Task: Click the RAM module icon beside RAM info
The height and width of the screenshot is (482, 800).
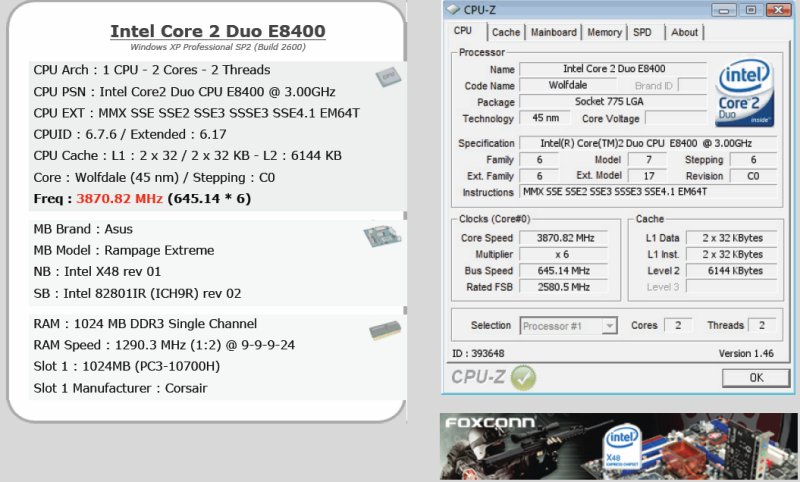Action: (x=385, y=331)
